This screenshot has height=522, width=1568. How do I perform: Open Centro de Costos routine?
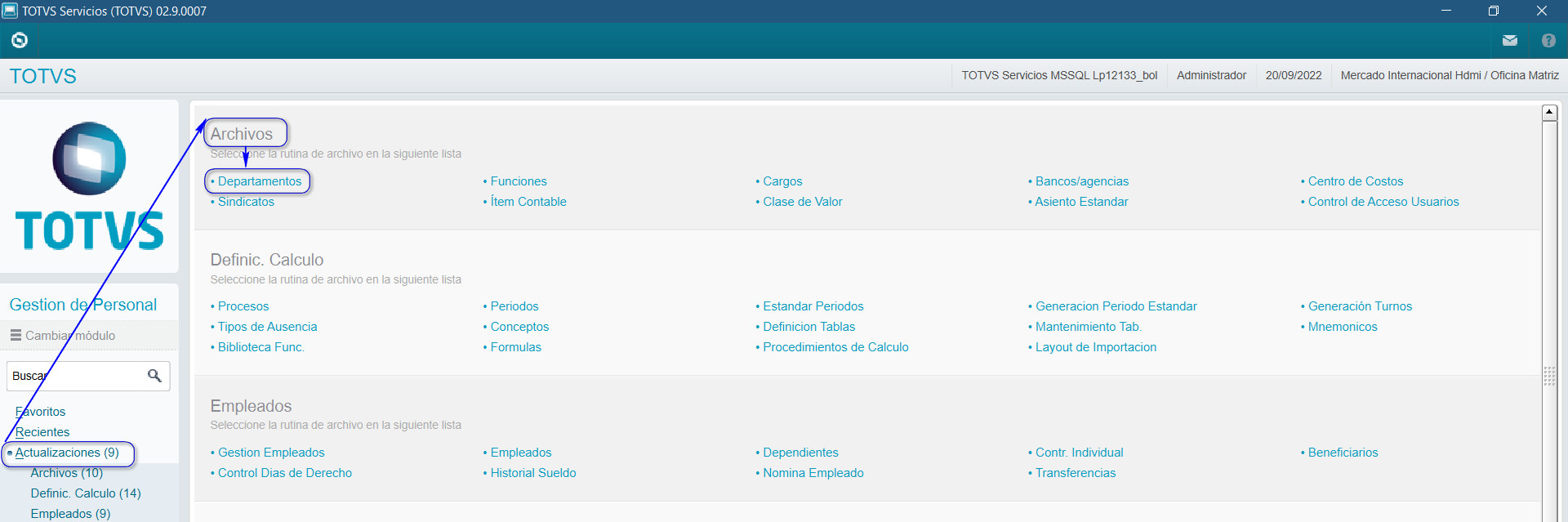click(x=1356, y=181)
